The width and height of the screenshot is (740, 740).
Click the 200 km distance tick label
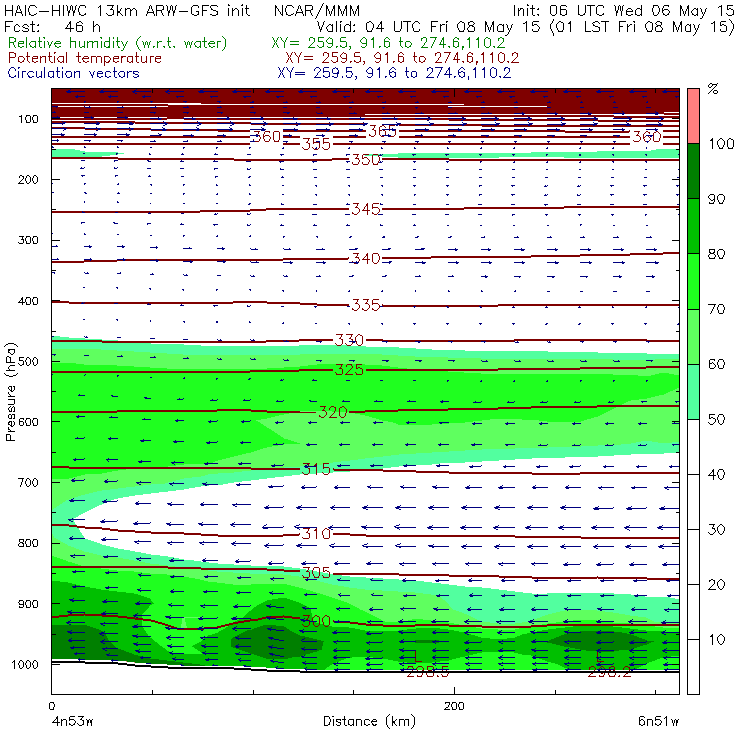(454, 706)
